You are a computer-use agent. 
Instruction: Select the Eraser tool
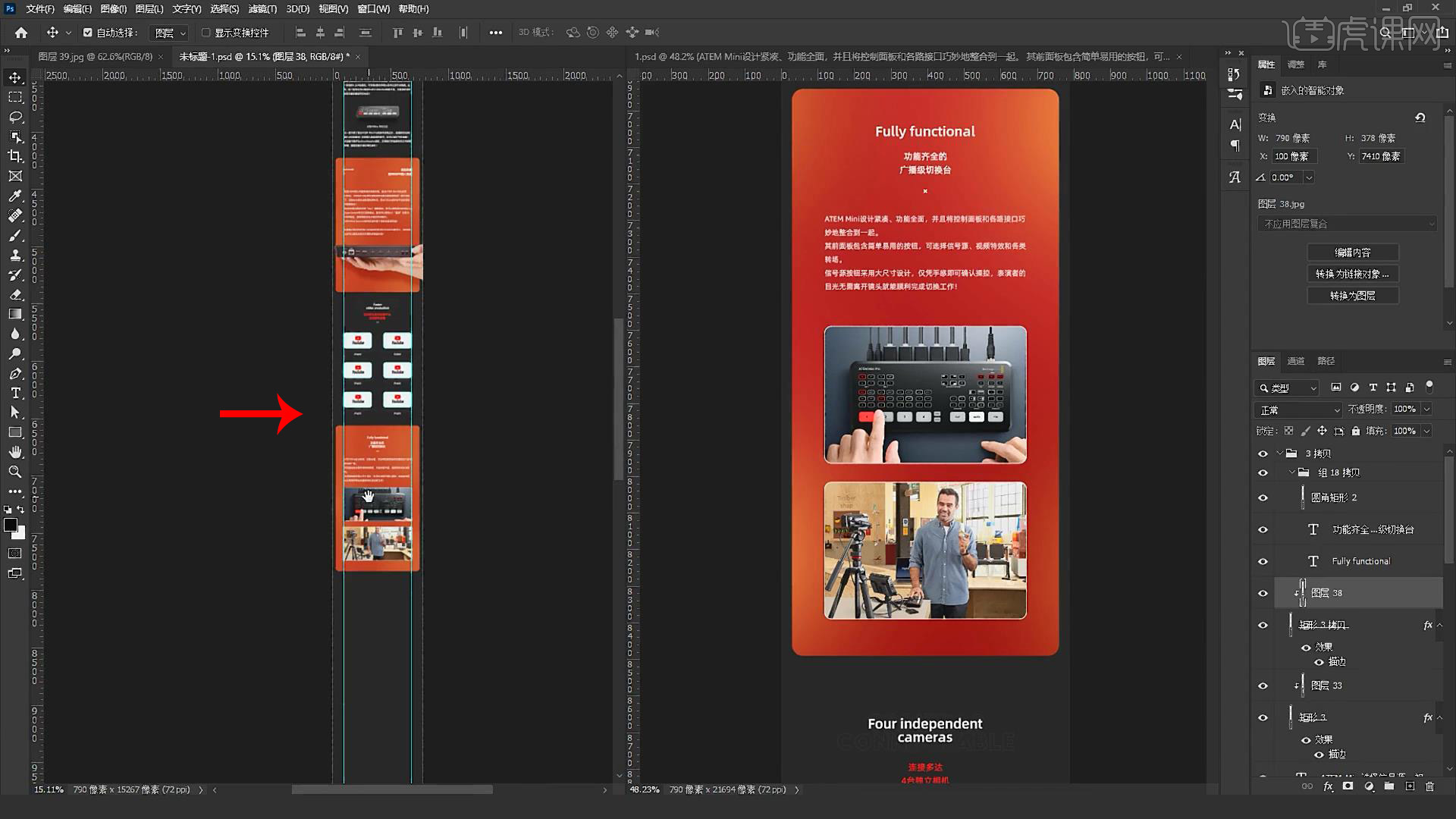pos(15,294)
